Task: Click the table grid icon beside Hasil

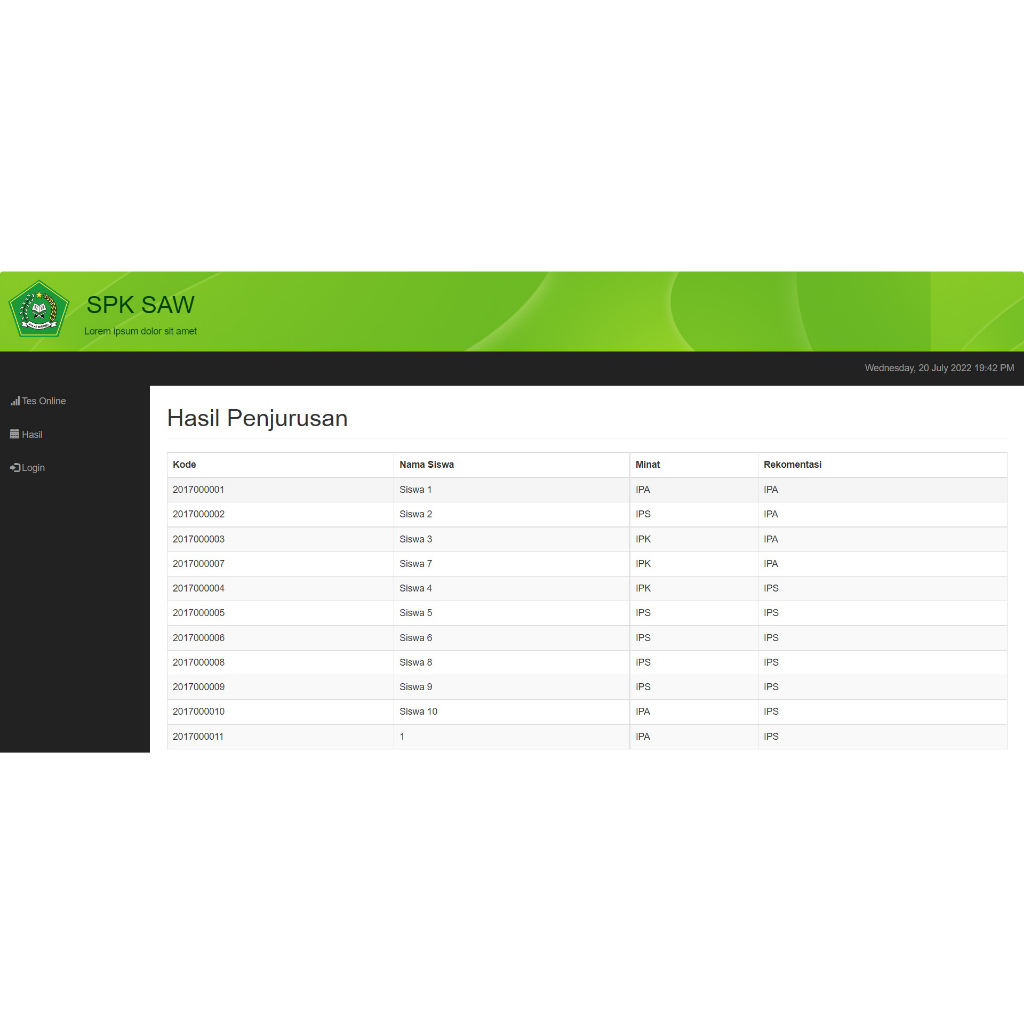Action: (14, 434)
